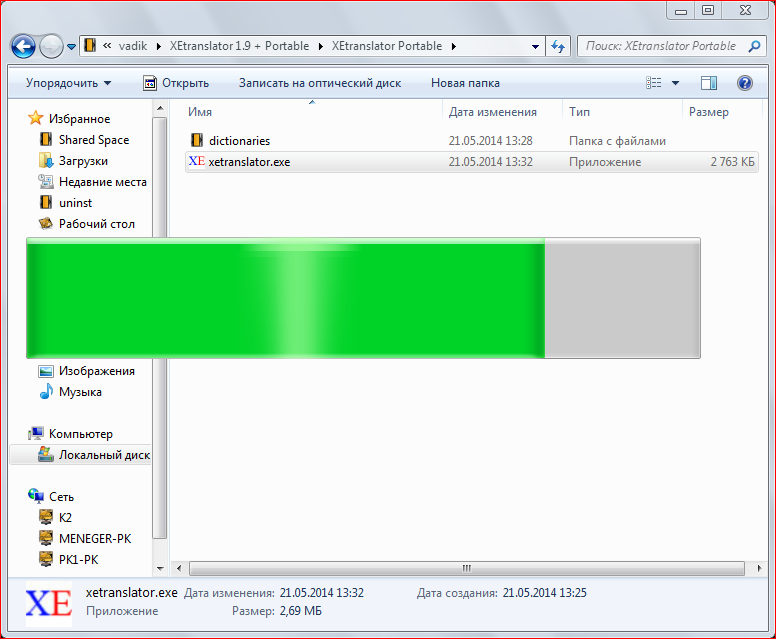Select Локальный диск in navigation pane
This screenshot has width=776, height=639.
[103, 455]
